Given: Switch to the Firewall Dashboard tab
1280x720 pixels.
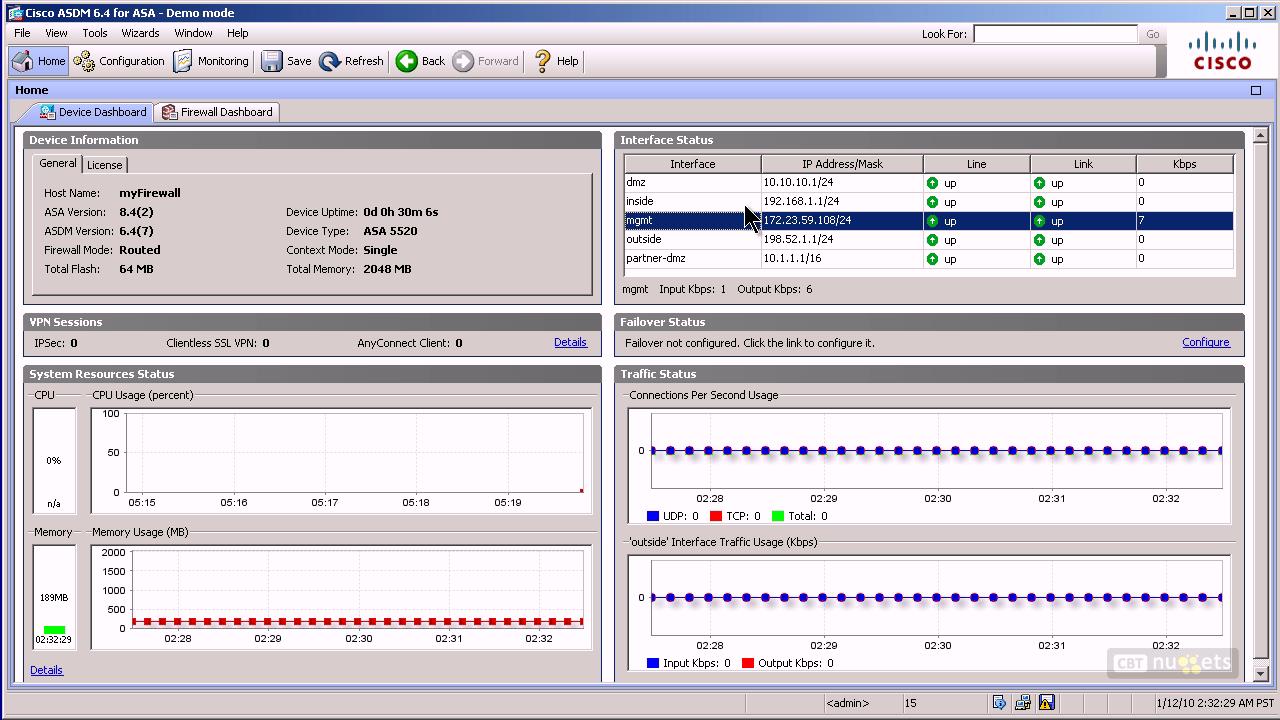Looking at the screenshot, I should click(217, 112).
